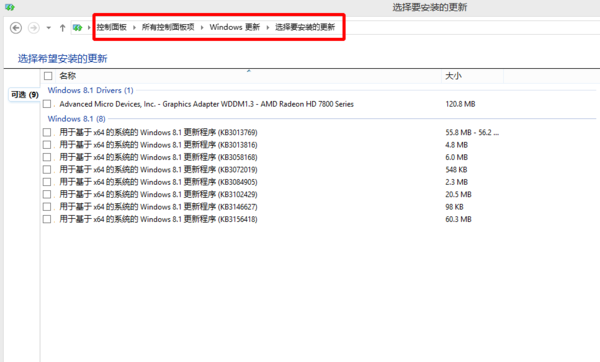This screenshot has height=362, width=600.
Task: Click the Back navigation arrow
Action: click(16, 28)
